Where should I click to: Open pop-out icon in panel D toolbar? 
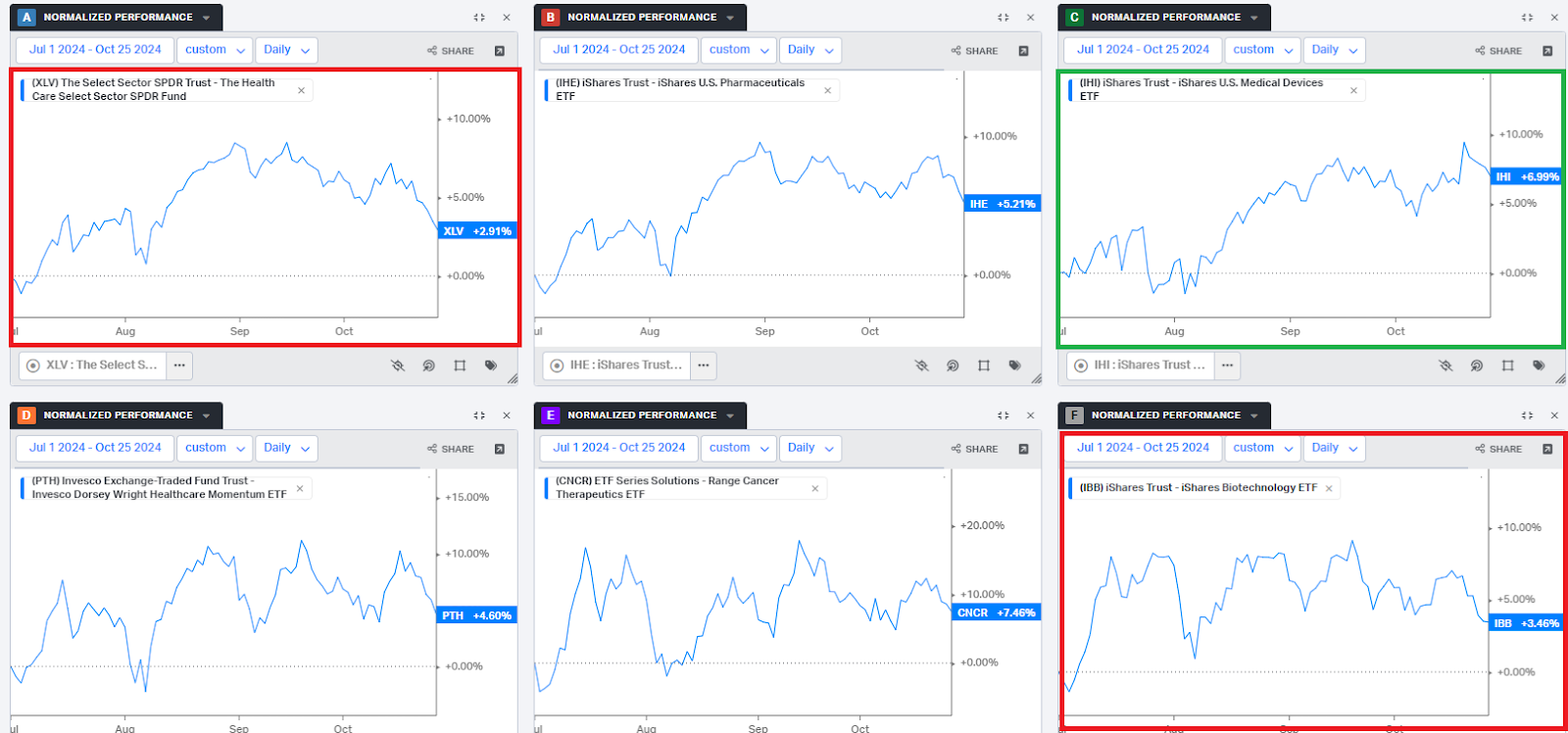[499, 449]
